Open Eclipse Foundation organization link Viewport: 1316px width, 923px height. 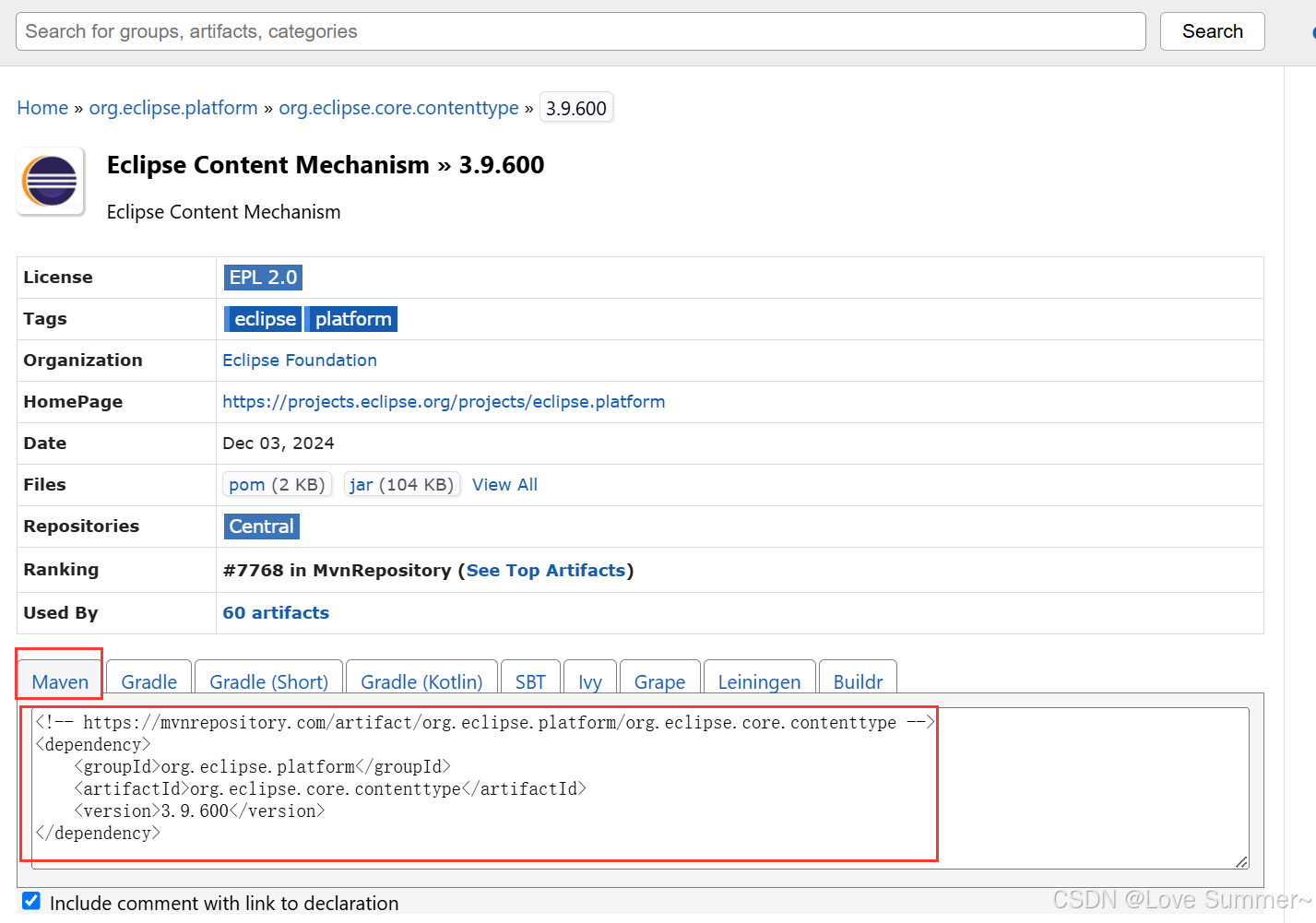point(300,361)
